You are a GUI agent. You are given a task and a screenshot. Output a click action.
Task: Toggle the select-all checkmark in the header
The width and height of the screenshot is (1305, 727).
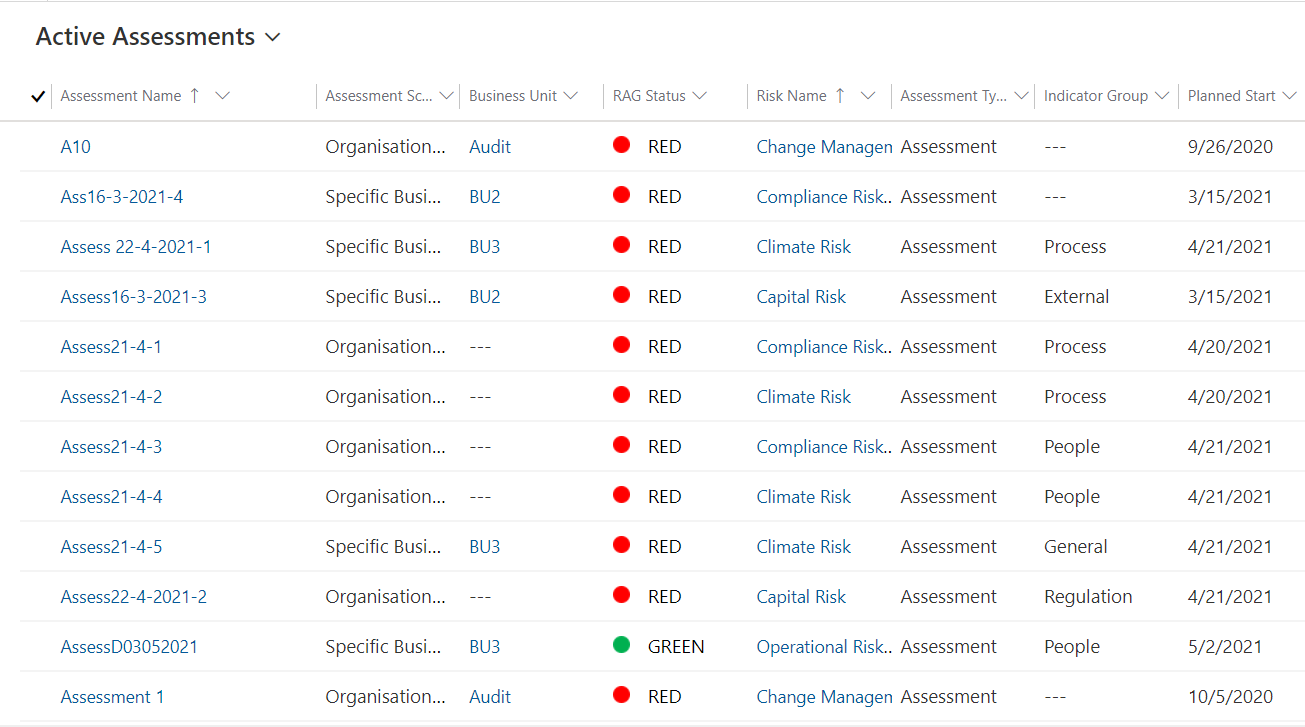point(39,96)
